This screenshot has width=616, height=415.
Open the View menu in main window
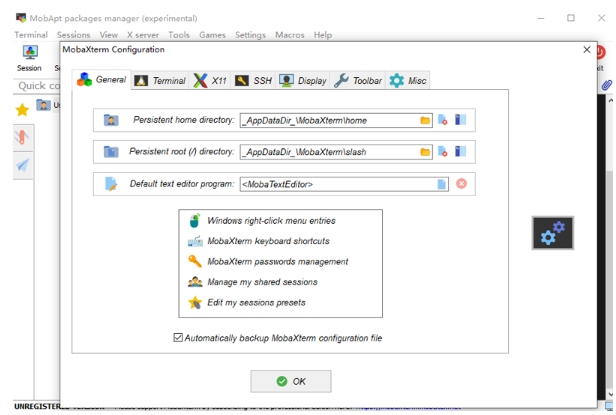click(108, 35)
